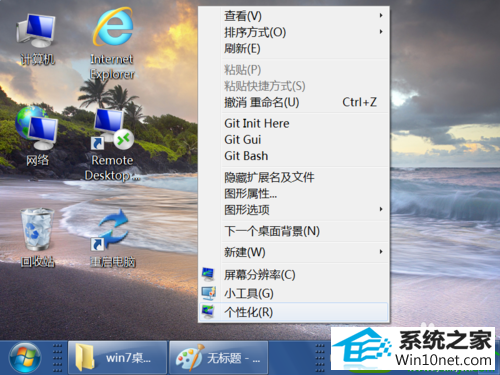Image resolution: width=500 pixels, height=375 pixels.
Task: Click the 查看(V) menu entry
Action: (x=293, y=16)
